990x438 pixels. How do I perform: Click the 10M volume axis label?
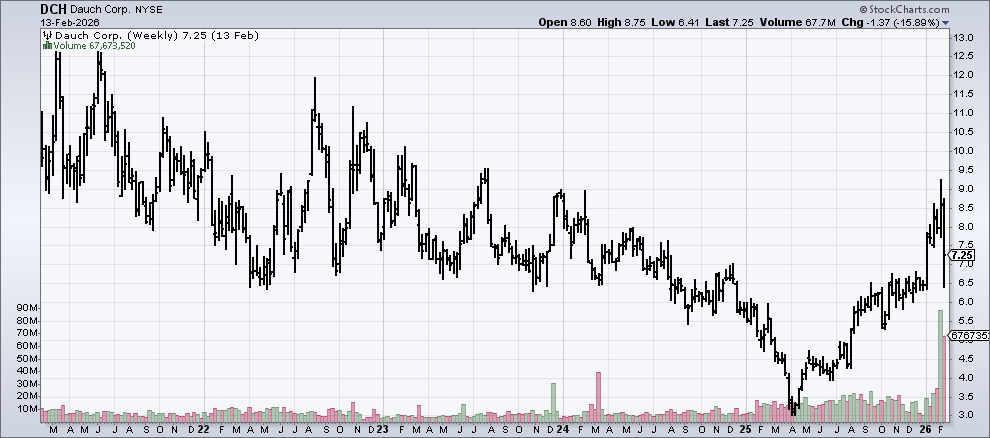[28, 409]
